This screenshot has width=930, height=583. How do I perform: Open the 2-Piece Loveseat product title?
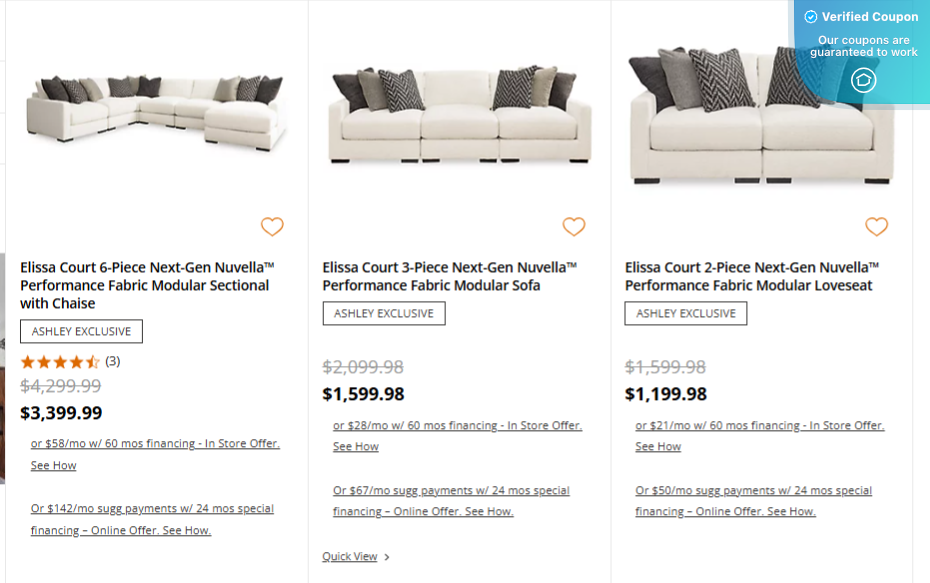[x=752, y=276]
